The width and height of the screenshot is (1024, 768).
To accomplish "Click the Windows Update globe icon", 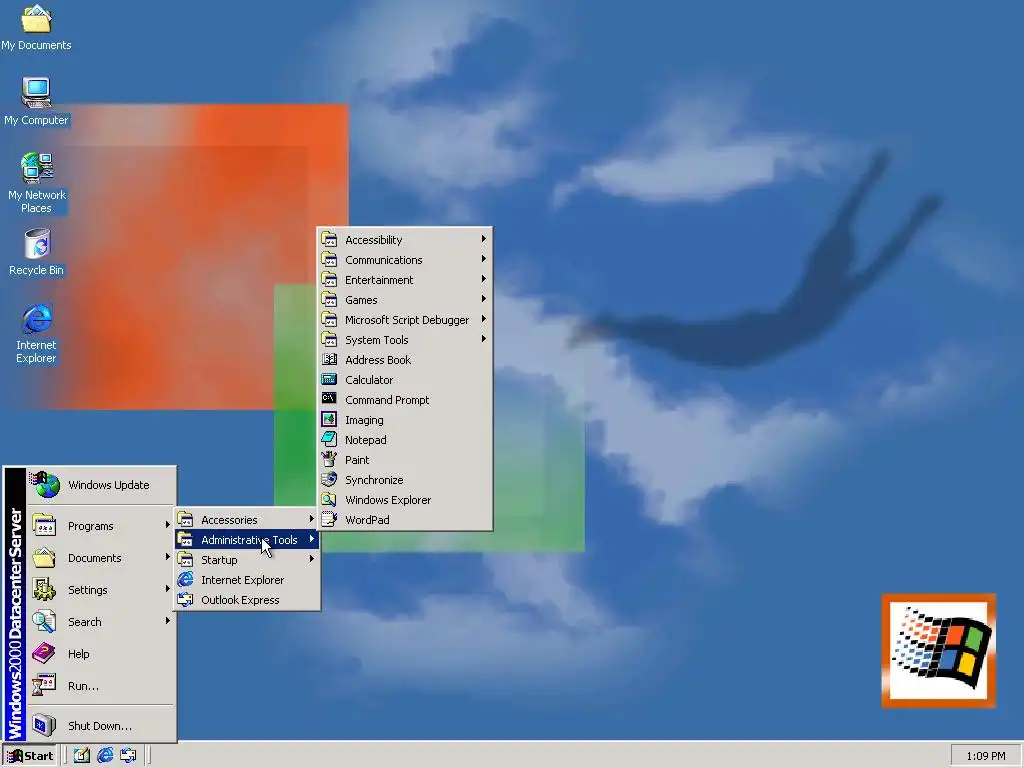I will (x=45, y=484).
